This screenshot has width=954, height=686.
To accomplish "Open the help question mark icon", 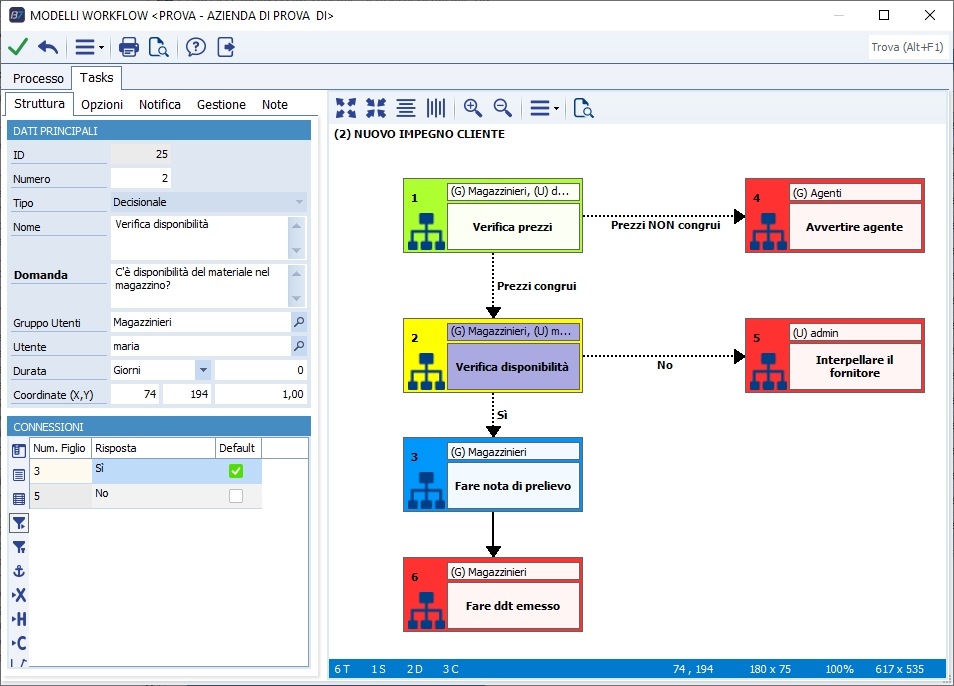I will coord(196,47).
